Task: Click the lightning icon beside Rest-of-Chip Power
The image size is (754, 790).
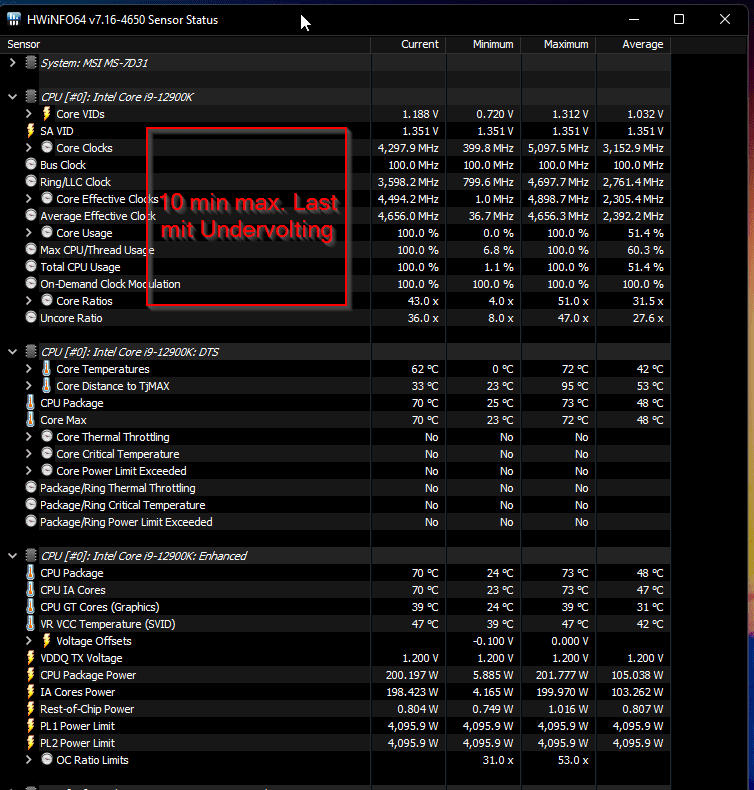Action: pos(31,709)
